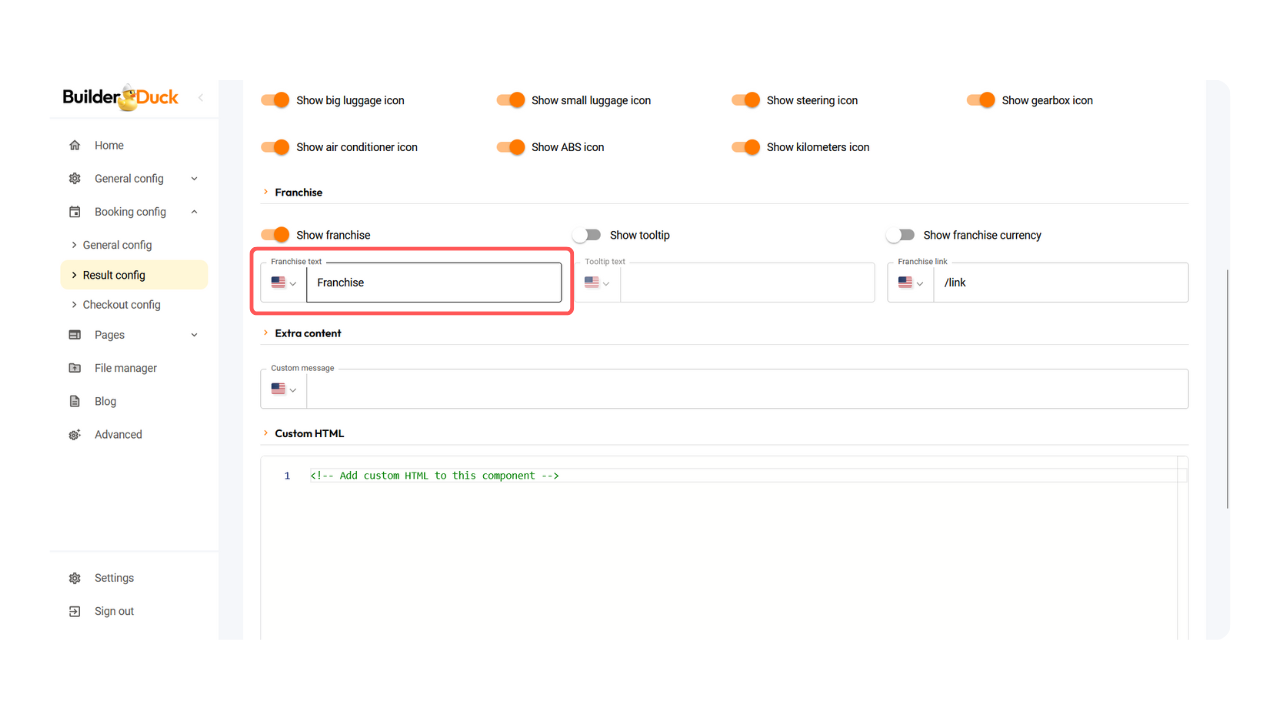Toggle off Show ABS icon
The height and width of the screenshot is (720, 1280).
click(x=511, y=147)
